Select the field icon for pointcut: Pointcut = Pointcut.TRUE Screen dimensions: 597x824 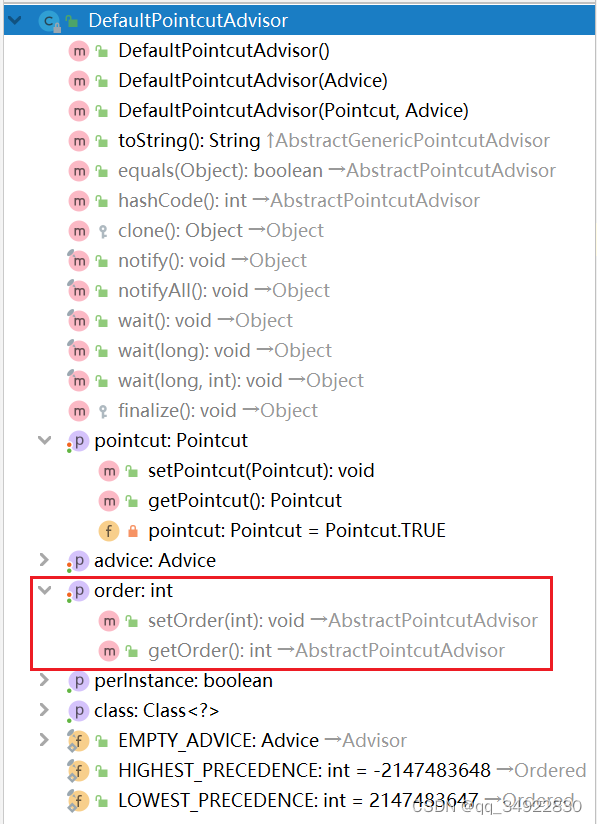[109, 531]
